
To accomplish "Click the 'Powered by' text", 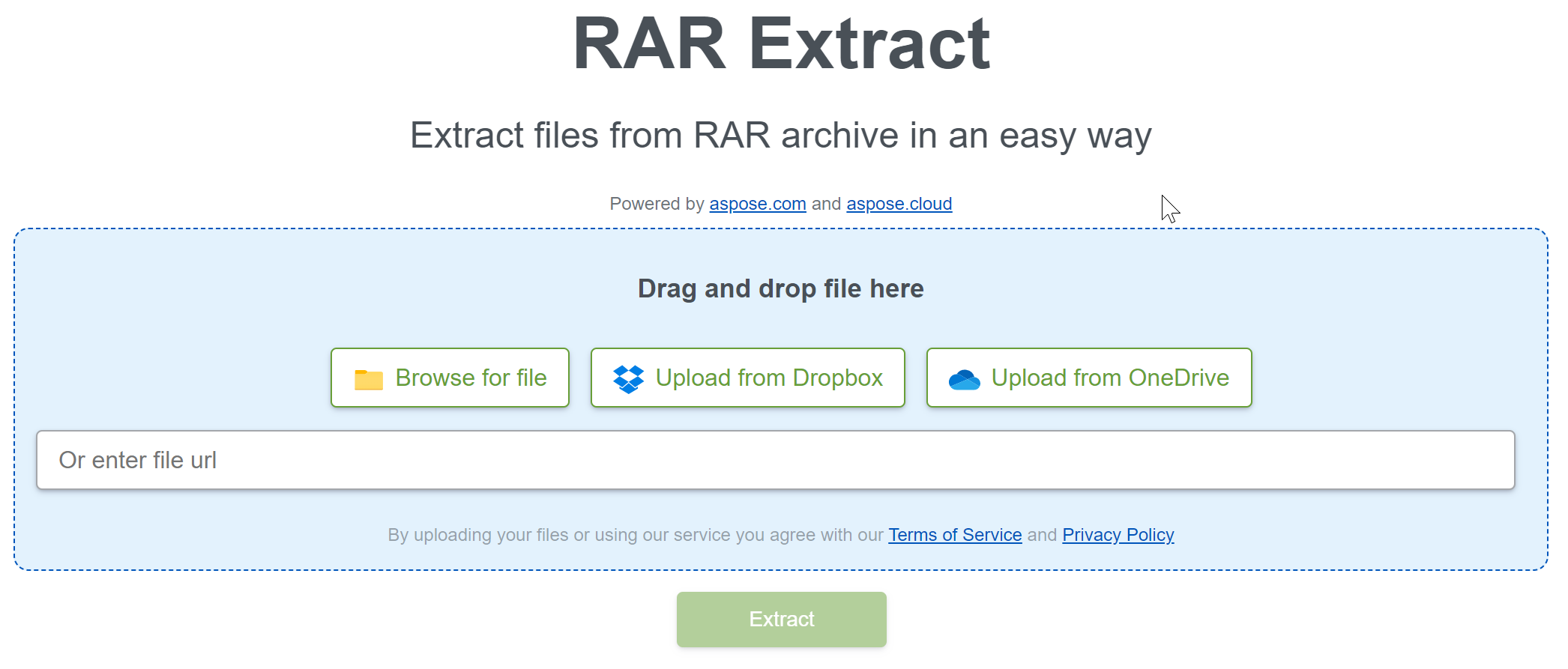I will point(656,204).
